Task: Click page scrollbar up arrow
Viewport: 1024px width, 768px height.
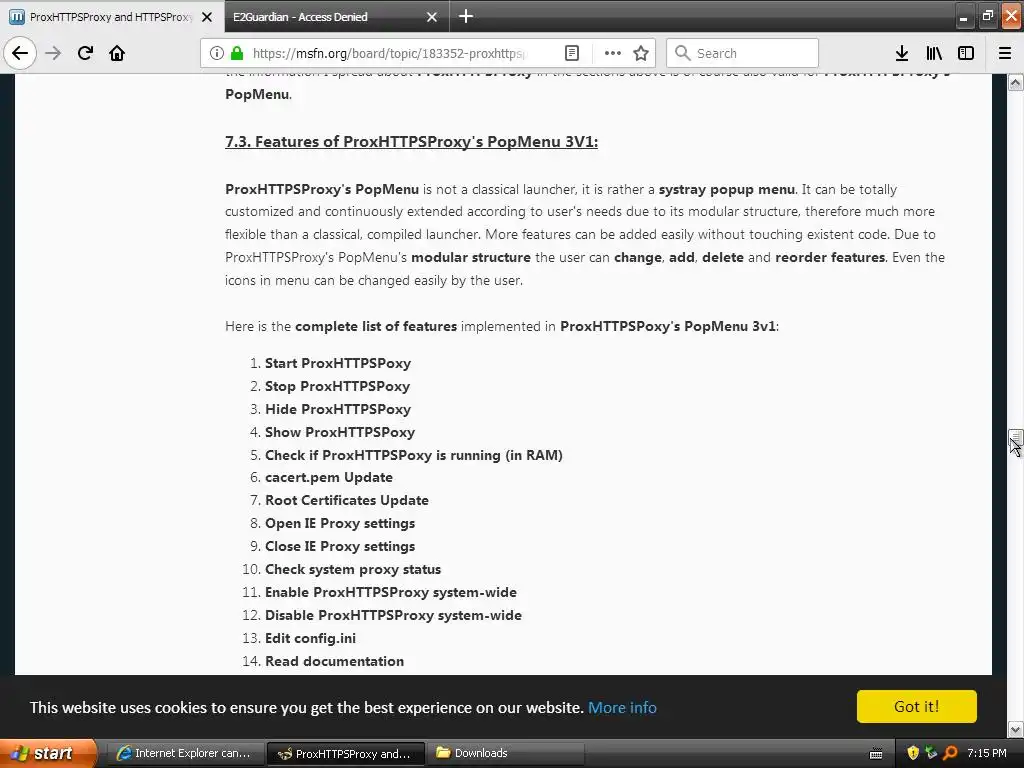Action: pos(1015,82)
